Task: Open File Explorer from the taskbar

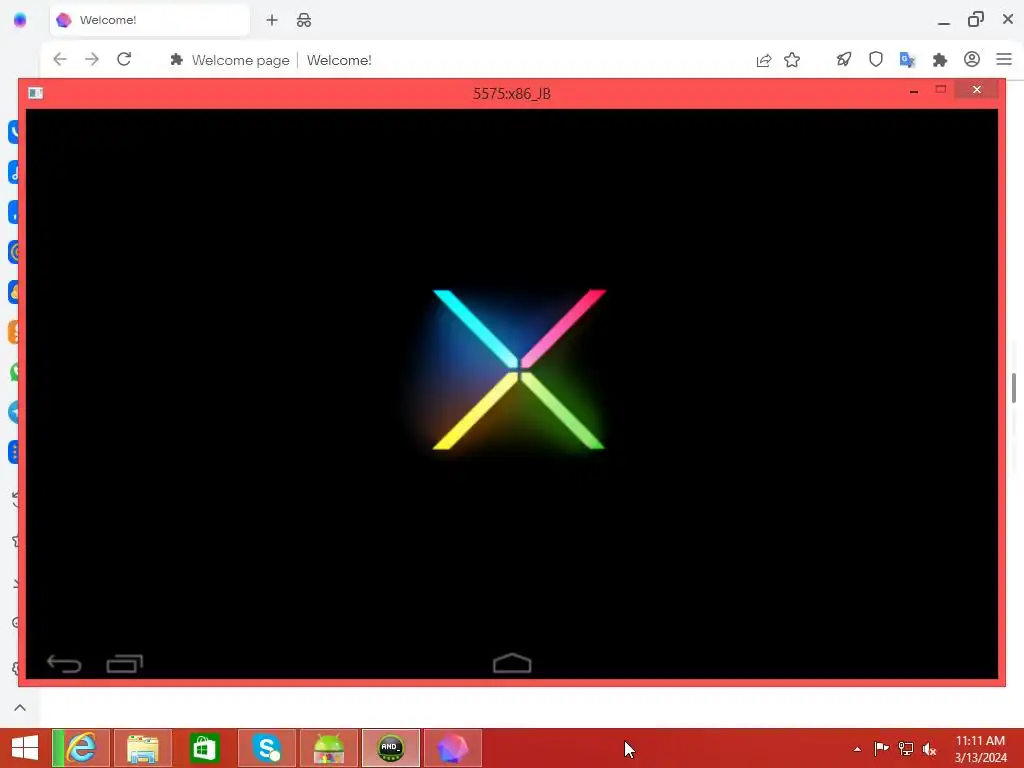Action: tap(143, 748)
